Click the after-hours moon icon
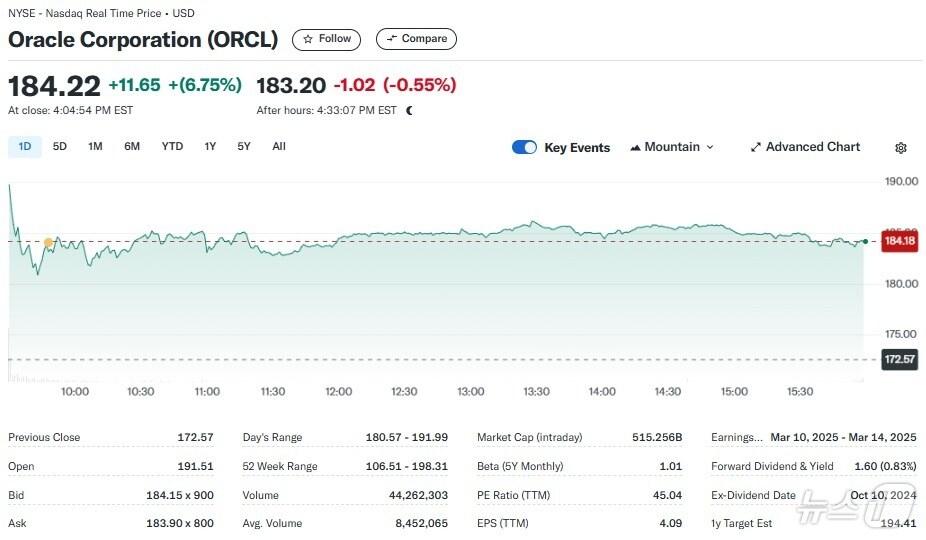Image resolution: width=926 pixels, height=540 pixels. 409,110
